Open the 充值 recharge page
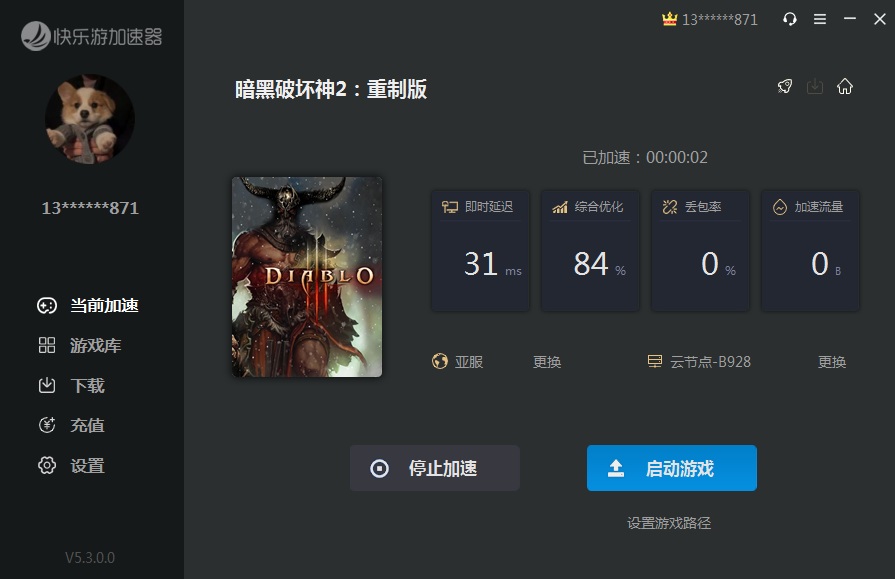895x579 pixels. click(x=71, y=425)
